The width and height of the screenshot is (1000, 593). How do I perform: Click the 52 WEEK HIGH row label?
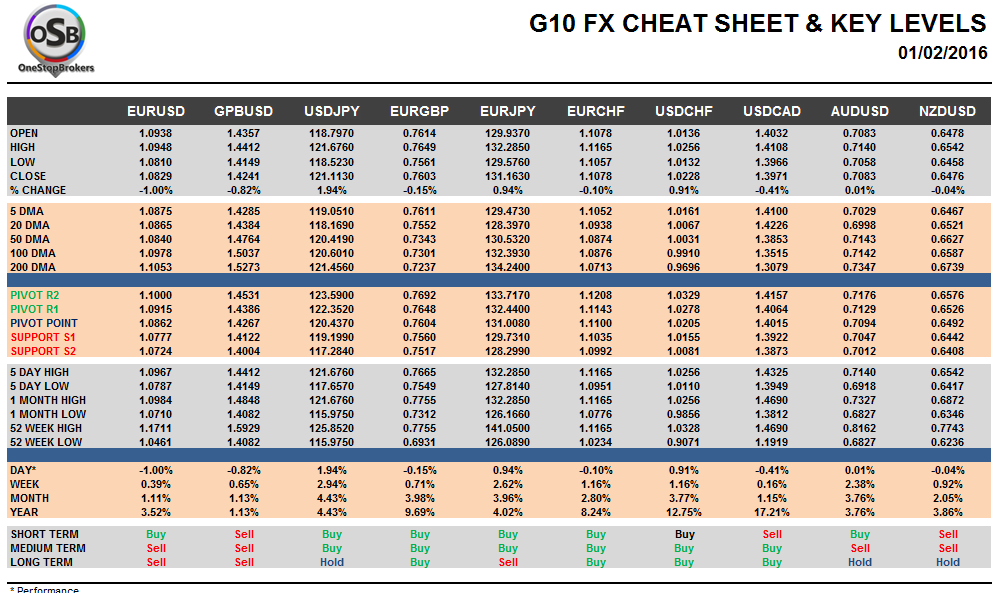click(47, 429)
